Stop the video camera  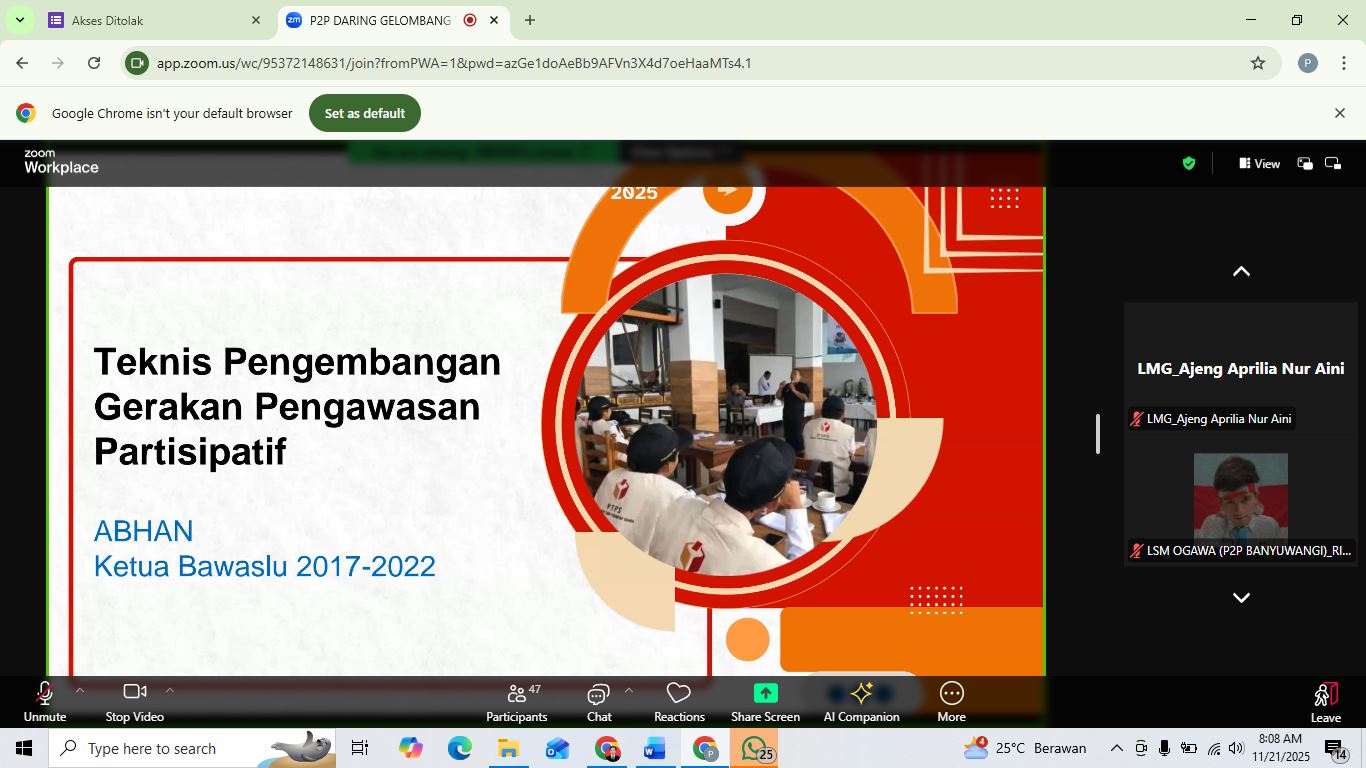coord(135,702)
